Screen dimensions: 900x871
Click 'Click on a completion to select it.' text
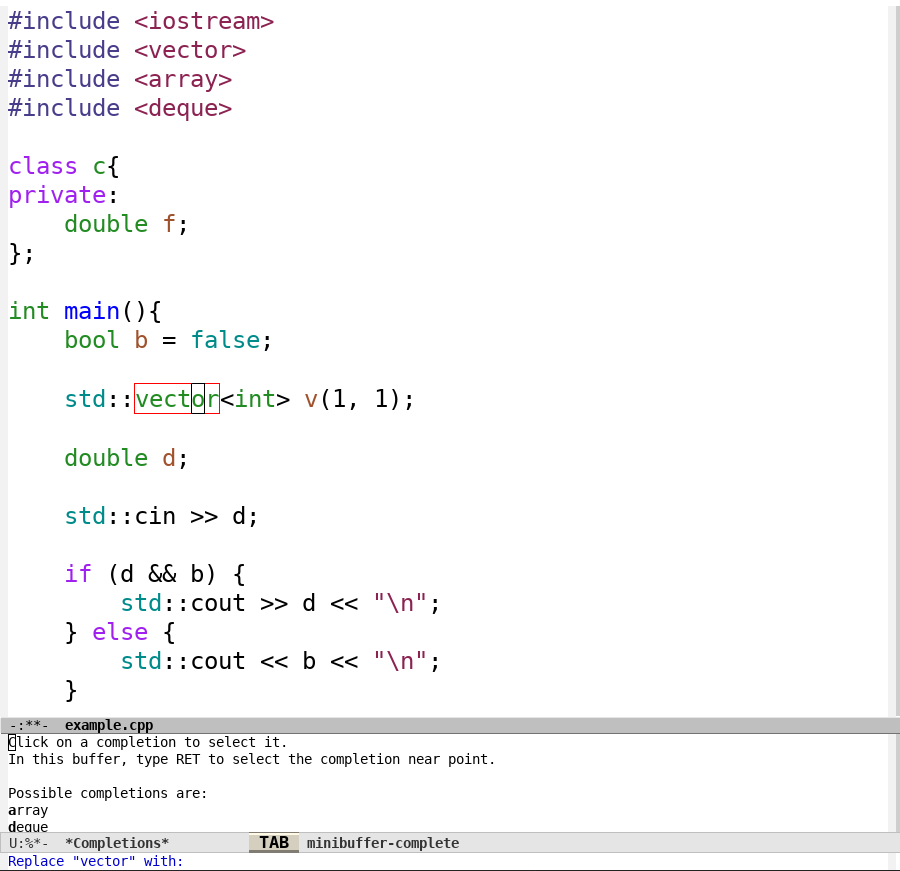pos(148,742)
